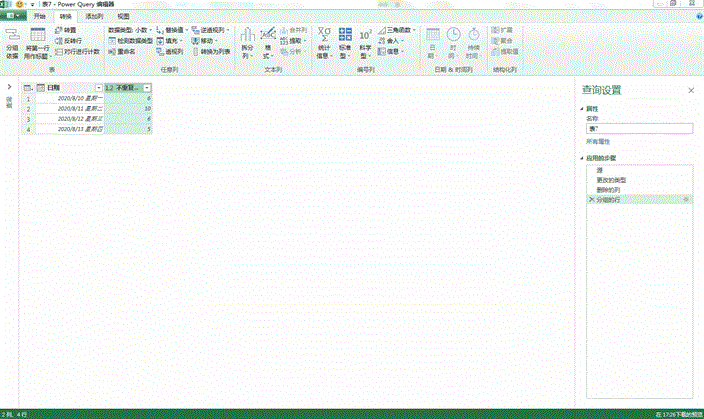
Task: Switch to the 添加列 tab
Action: (93, 17)
